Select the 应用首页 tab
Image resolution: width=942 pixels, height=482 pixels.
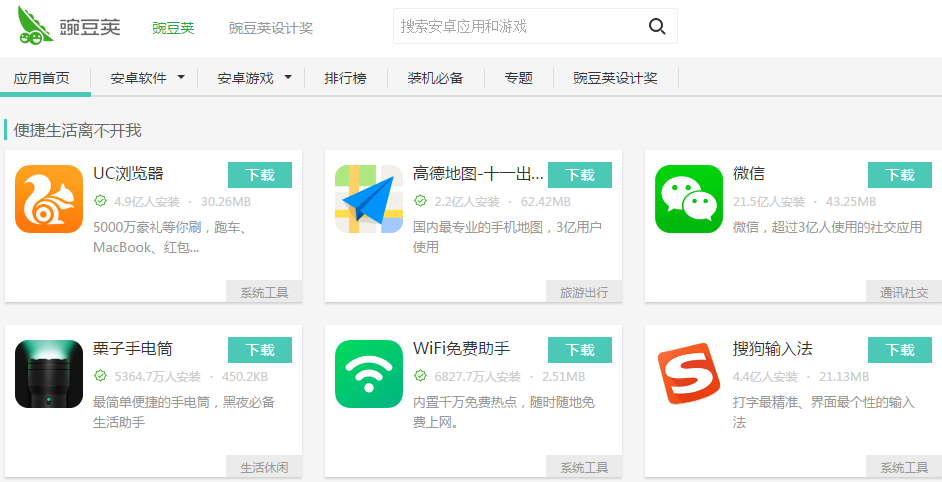[x=41, y=78]
